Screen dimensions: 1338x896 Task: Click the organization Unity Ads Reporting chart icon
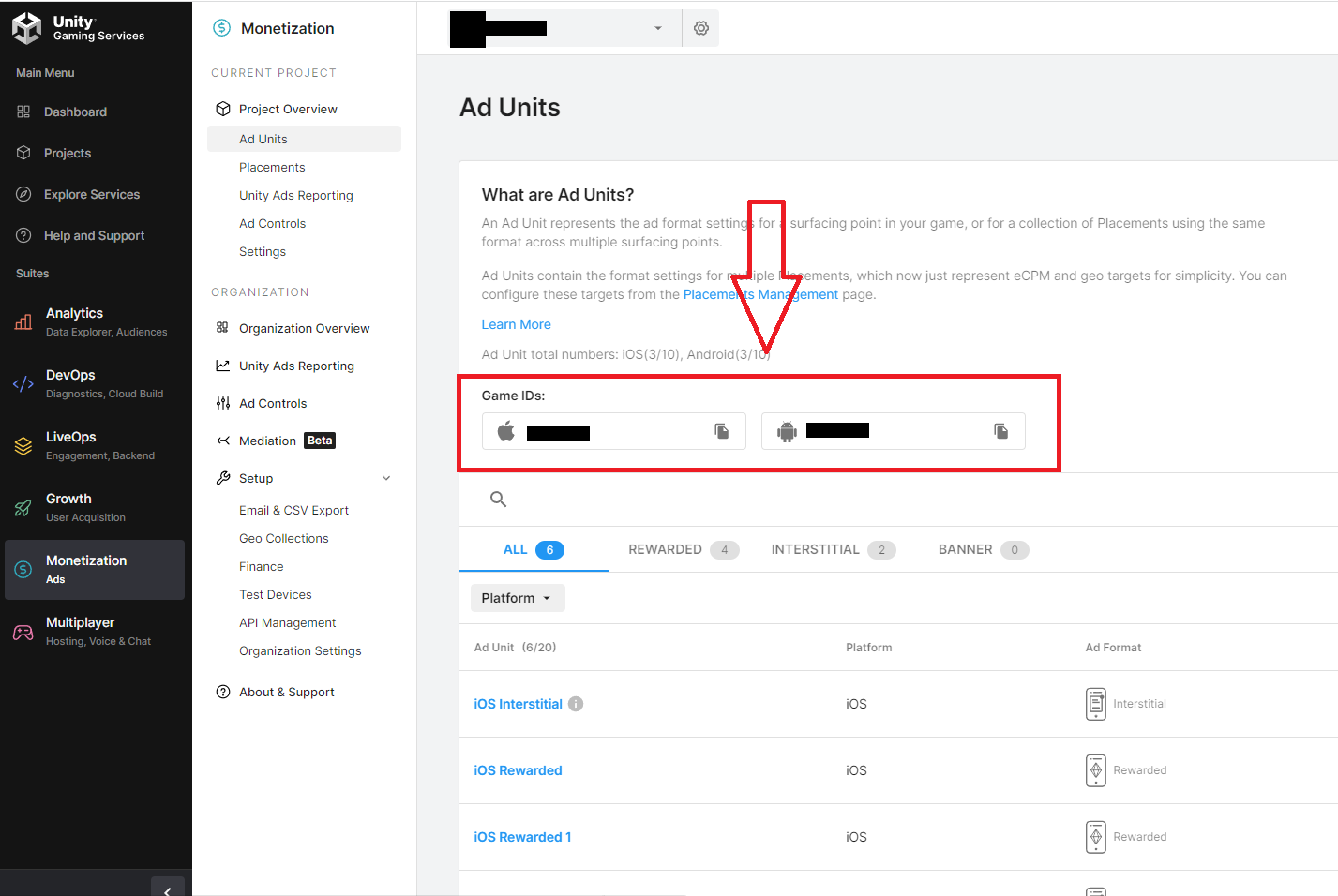(223, 366)
